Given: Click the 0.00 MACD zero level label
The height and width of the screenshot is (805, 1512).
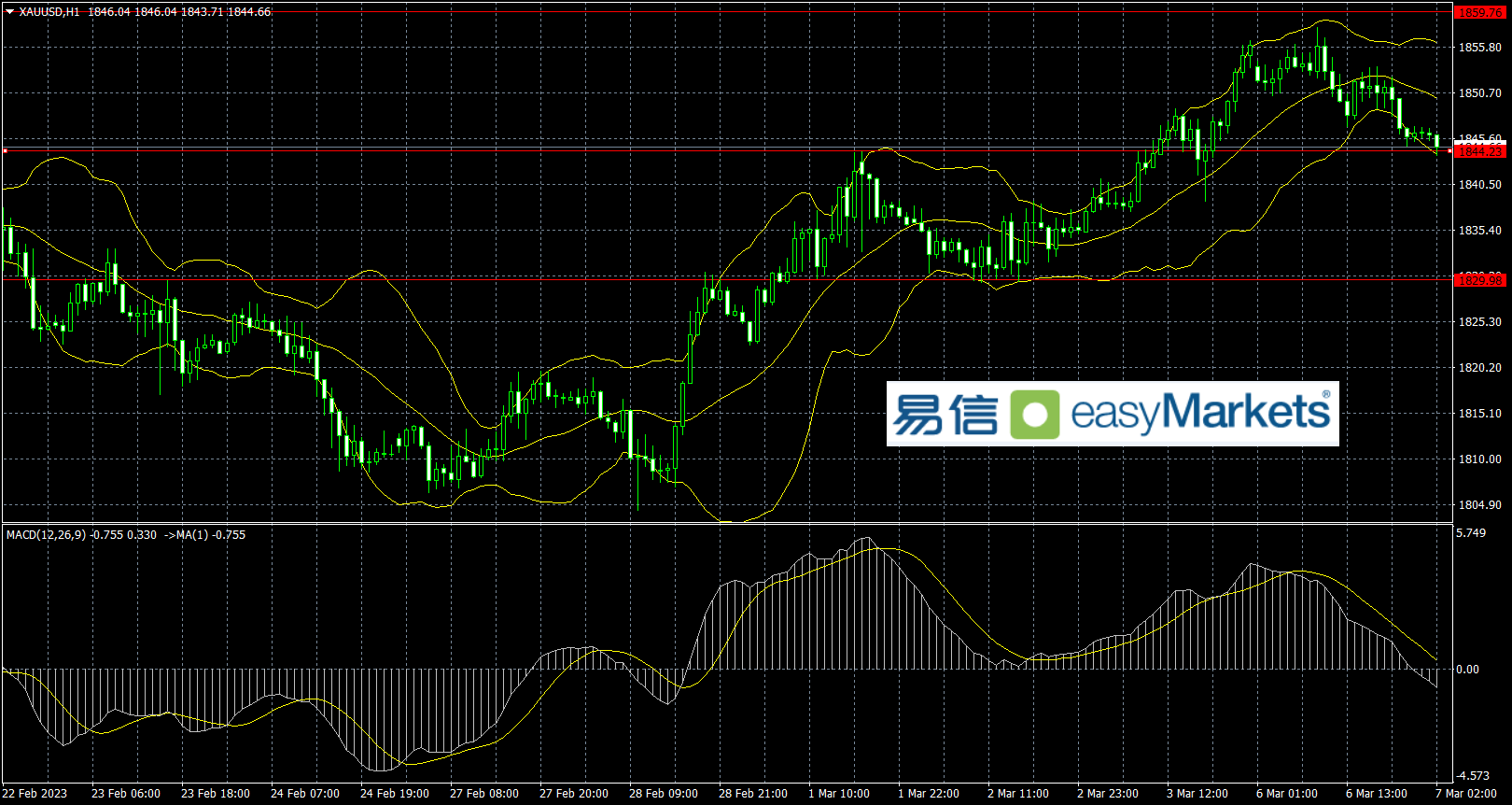Looking at the screenshot, I should [1468, 670].
